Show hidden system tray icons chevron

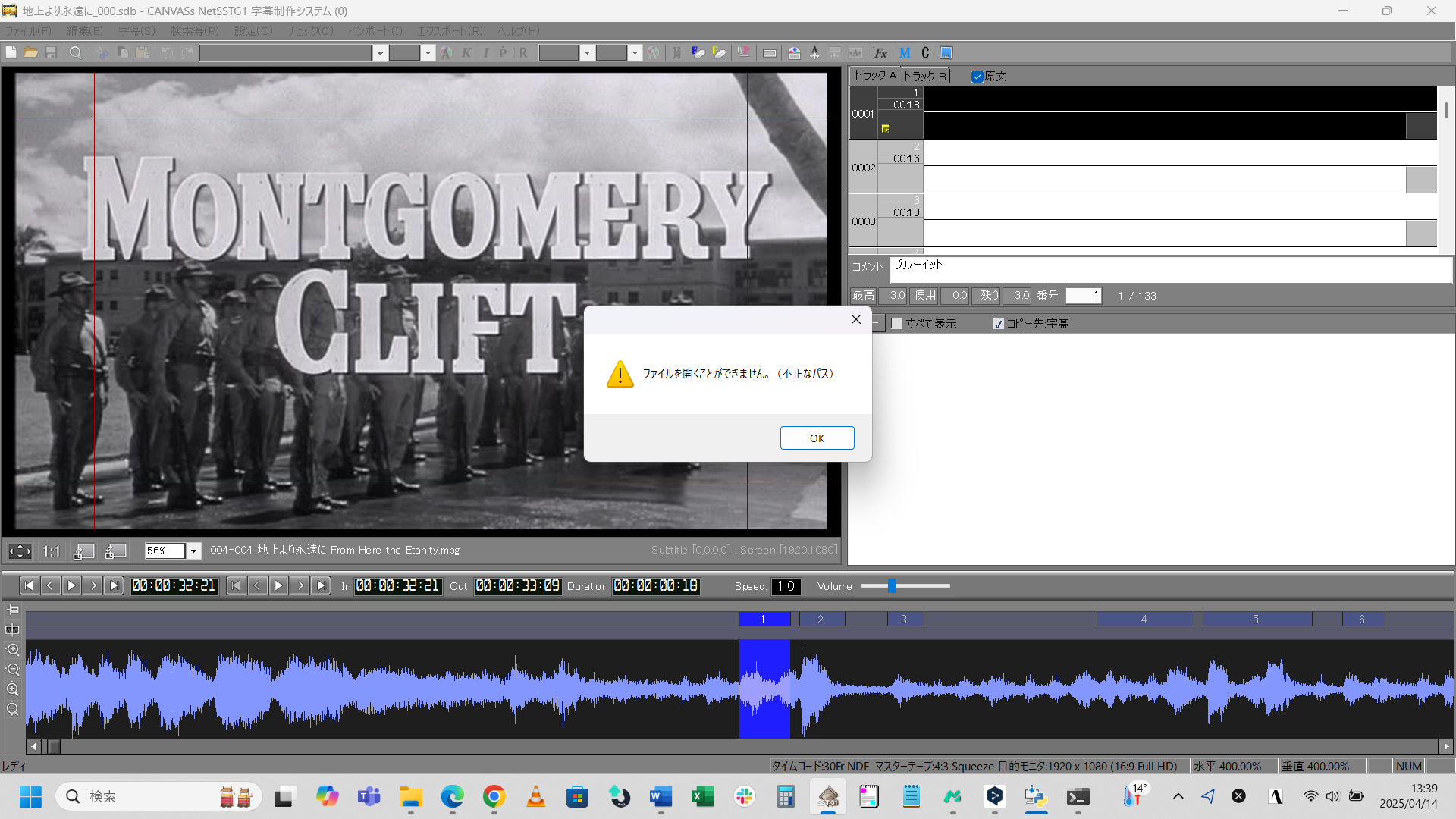point(1178,796)
